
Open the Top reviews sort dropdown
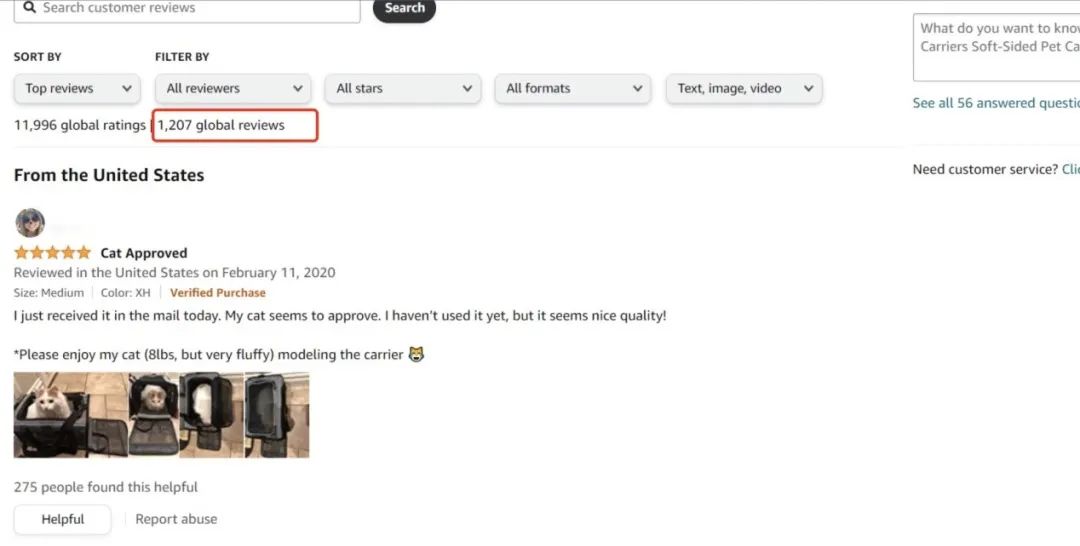click(77, 89)
